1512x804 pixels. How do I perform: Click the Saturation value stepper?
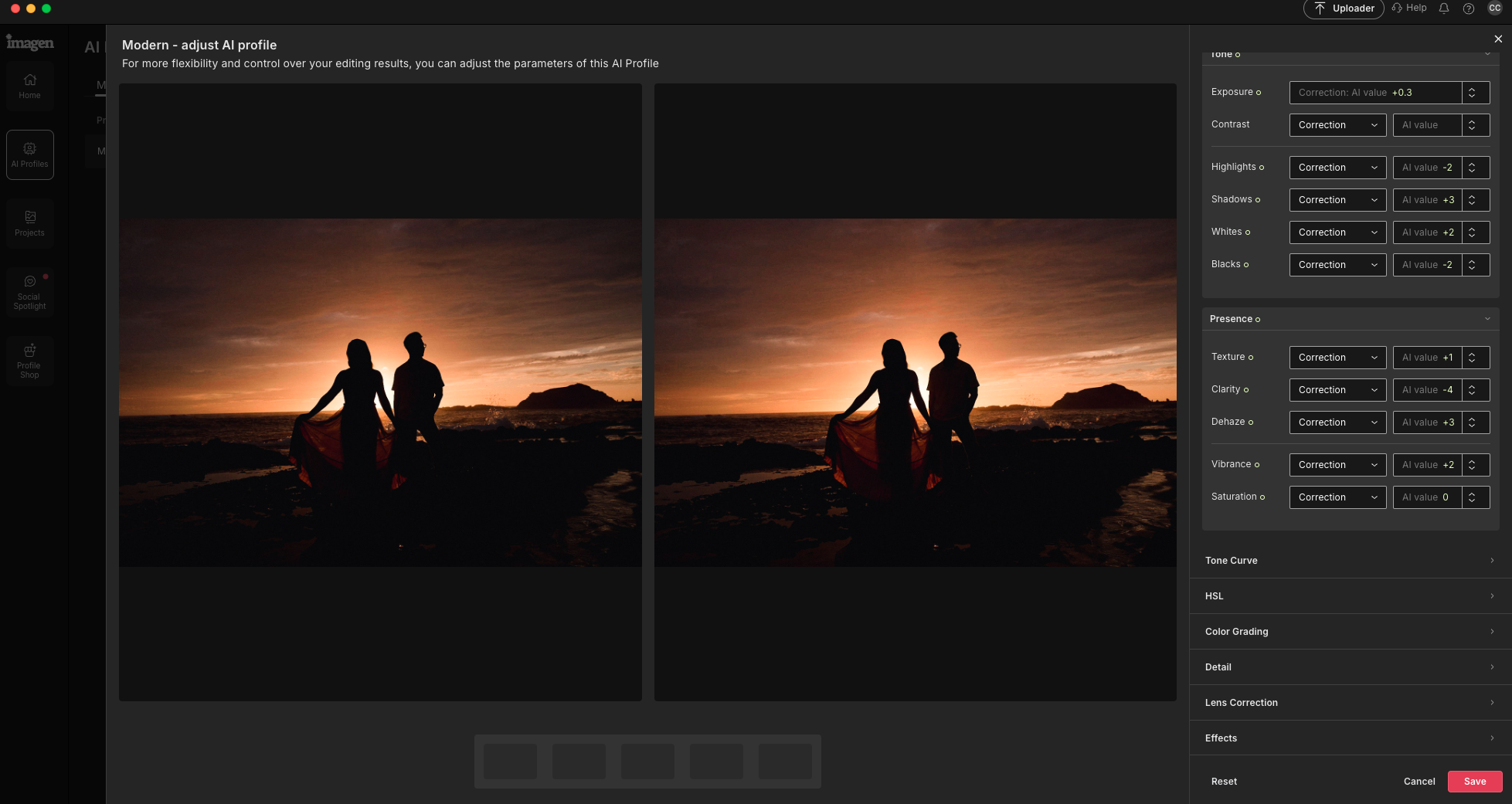click(1473, 497)
